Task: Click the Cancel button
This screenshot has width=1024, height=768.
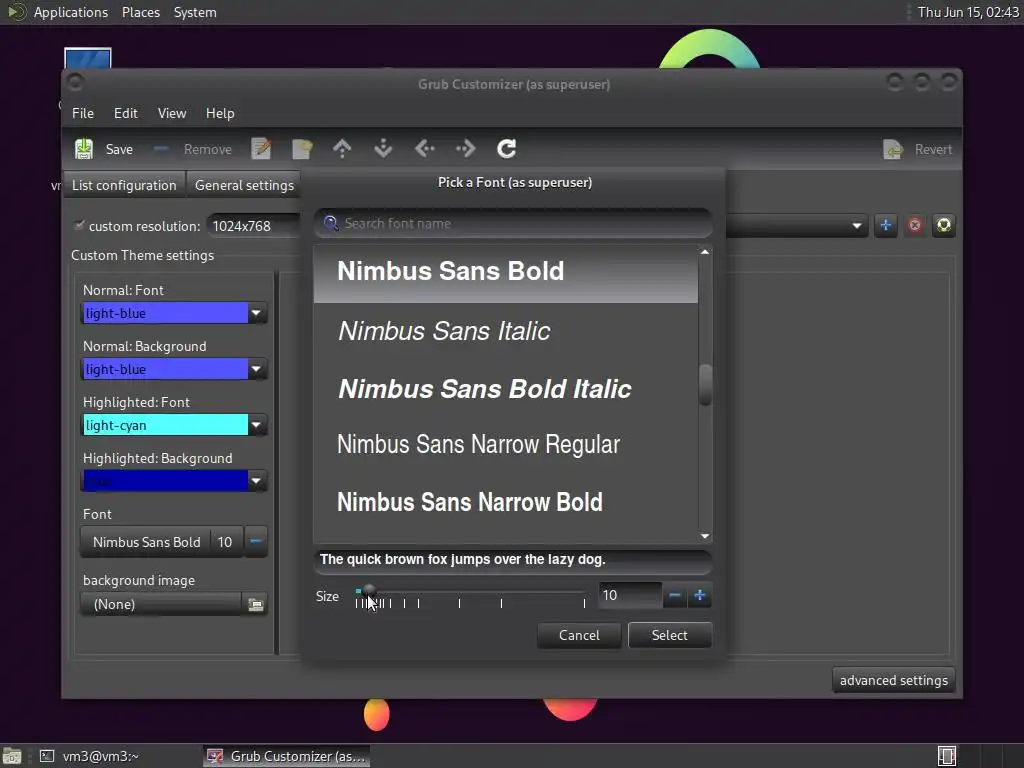Action: click(579, 635)
